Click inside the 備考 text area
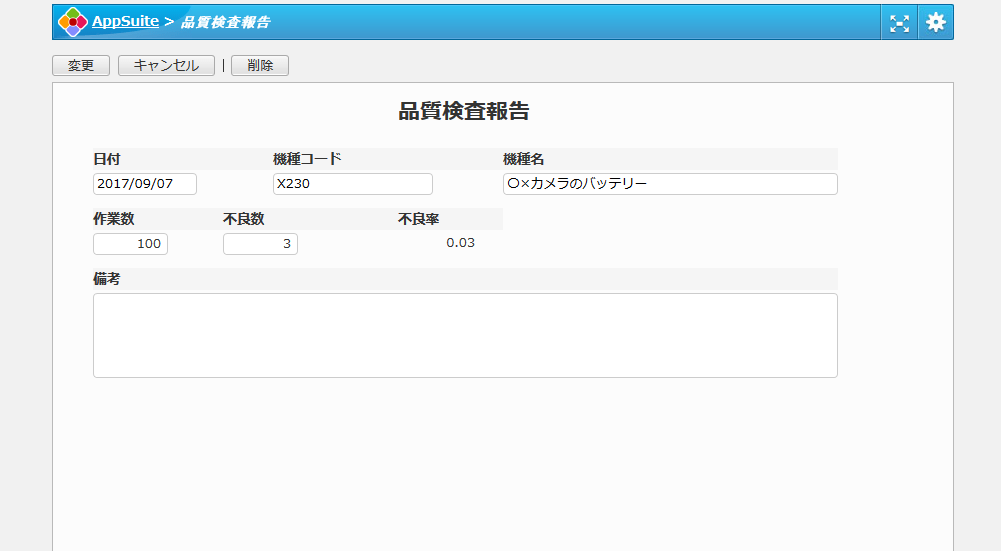 point(465,335)
